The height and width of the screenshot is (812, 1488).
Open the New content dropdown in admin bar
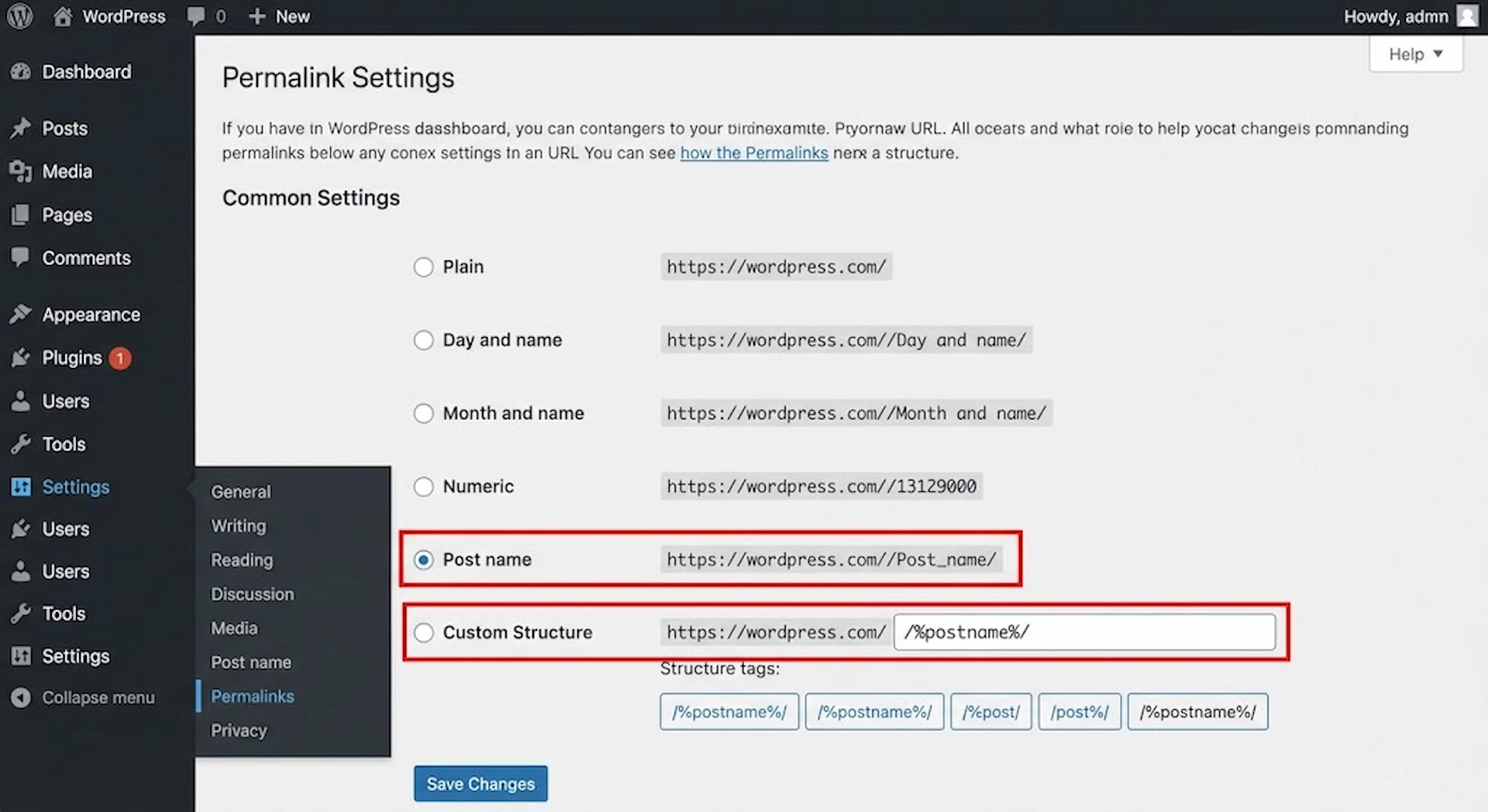[279, 16]
